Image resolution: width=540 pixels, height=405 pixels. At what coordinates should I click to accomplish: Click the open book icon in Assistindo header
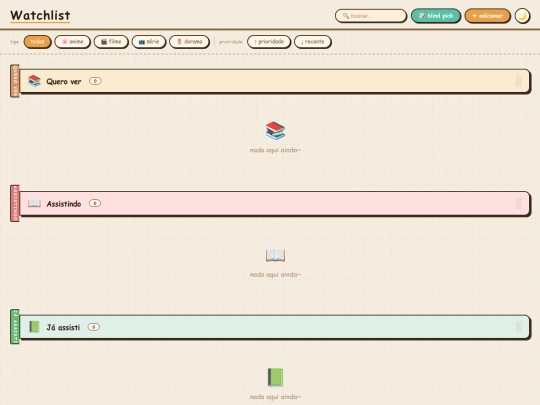34,203
